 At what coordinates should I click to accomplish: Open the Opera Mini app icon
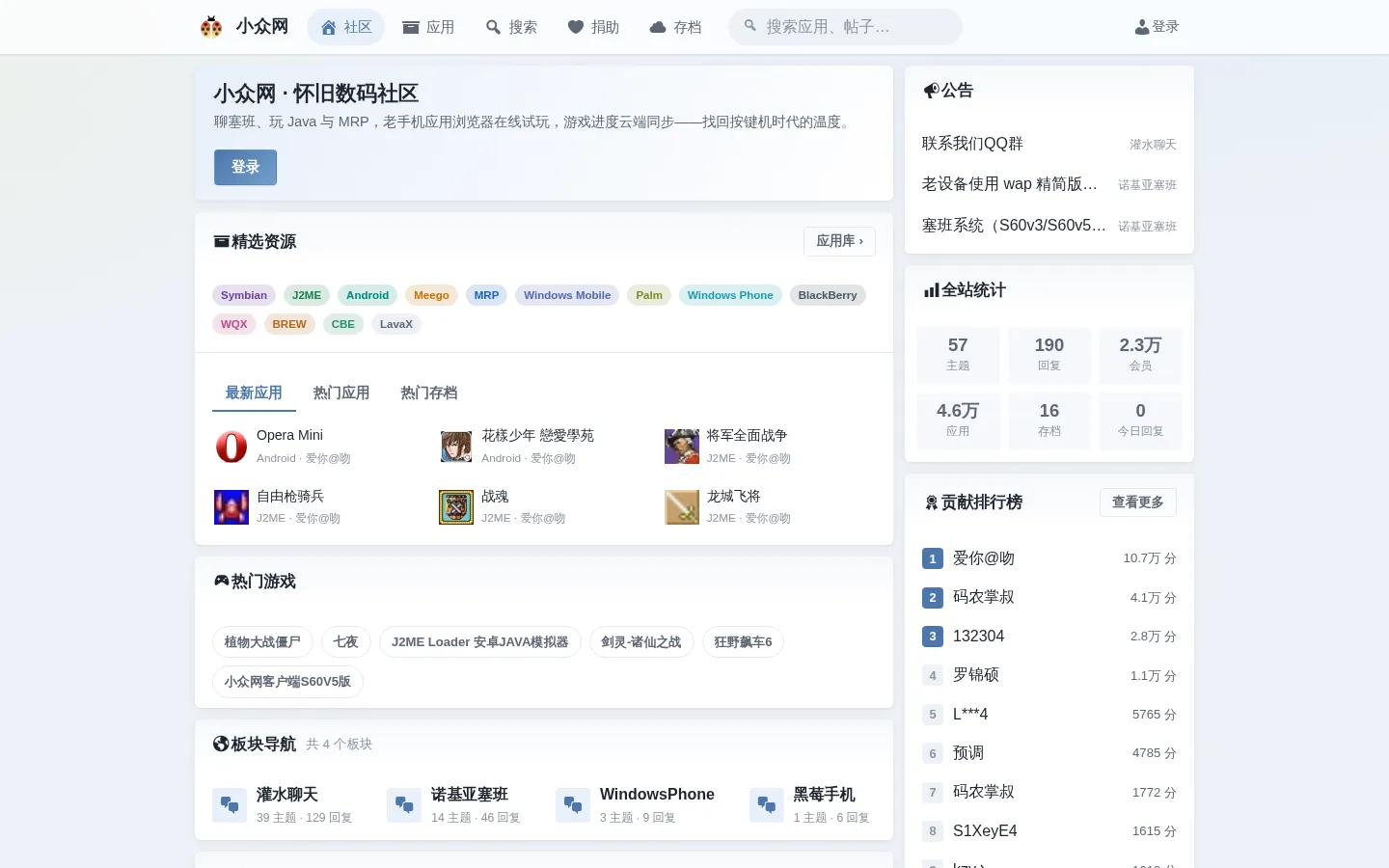pos(231,447)
